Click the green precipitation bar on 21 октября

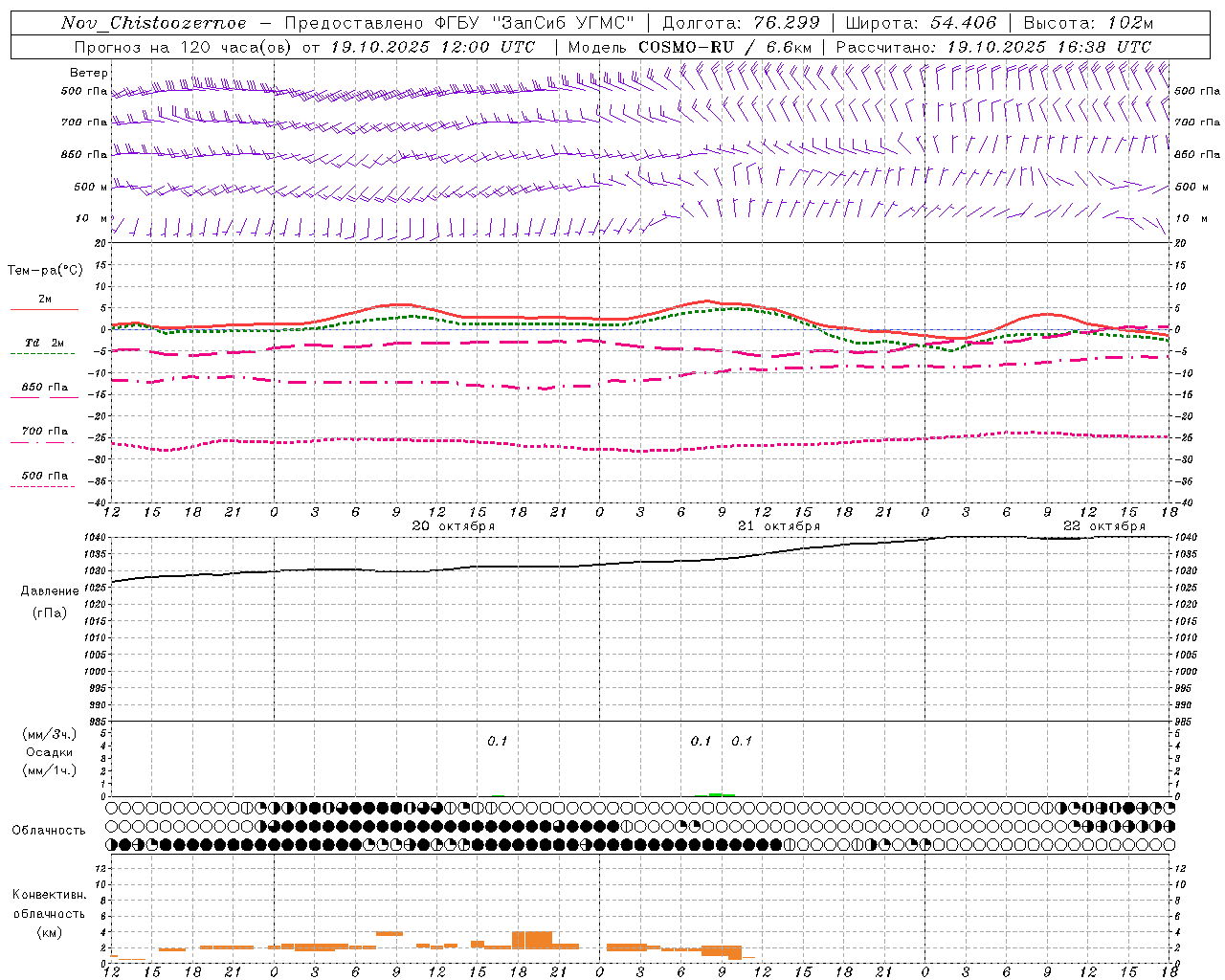[722, 794]
